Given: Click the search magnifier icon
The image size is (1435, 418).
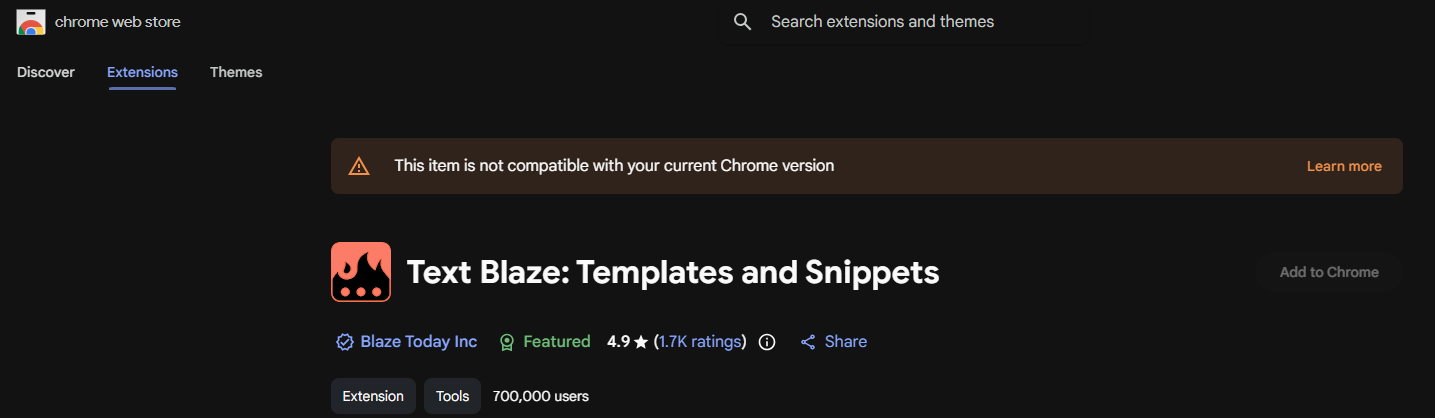Looking at the screenshot, I should click(x=742, y=22).
